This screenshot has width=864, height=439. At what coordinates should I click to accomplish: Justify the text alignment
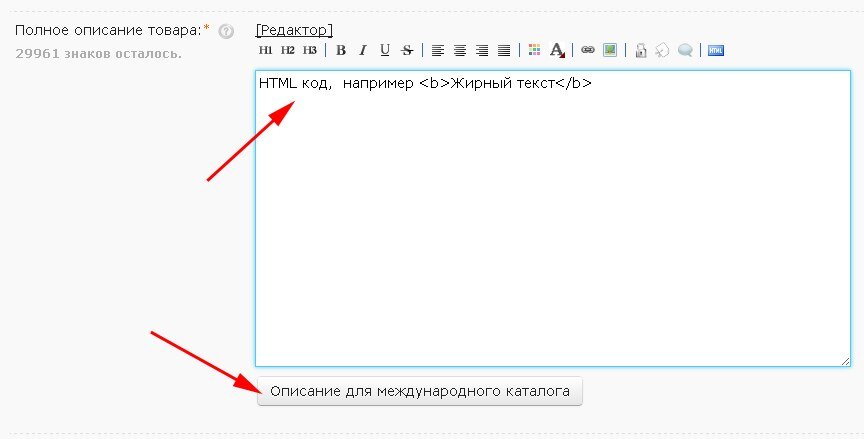pos(504,50)
